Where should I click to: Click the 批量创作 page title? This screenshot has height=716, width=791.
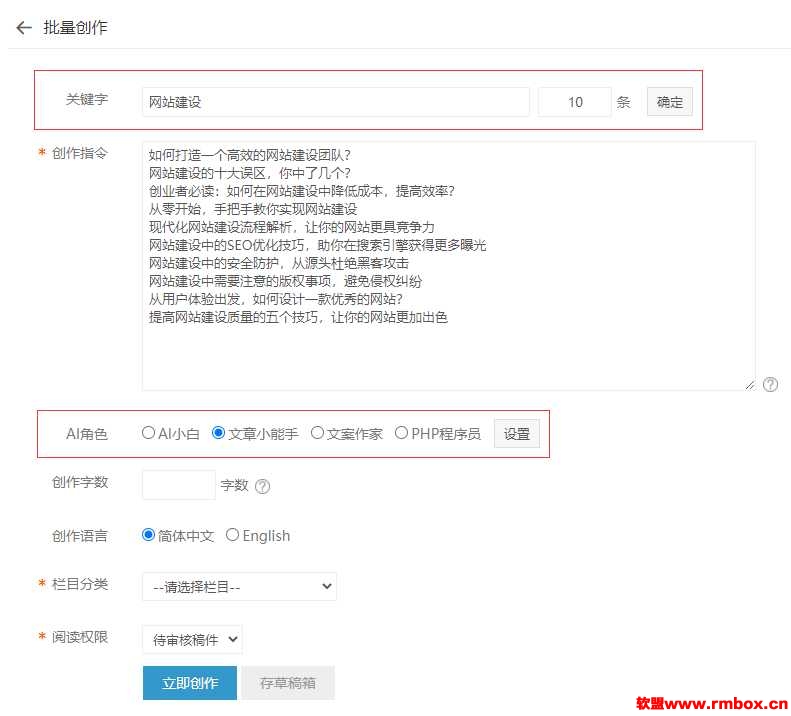coord(75,27)
